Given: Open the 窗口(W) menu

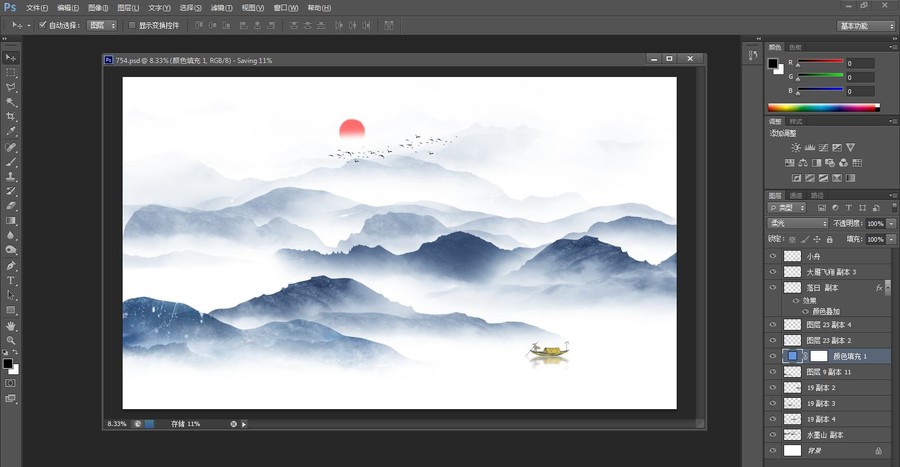Looking at the screenshot, I should (286, 8).
